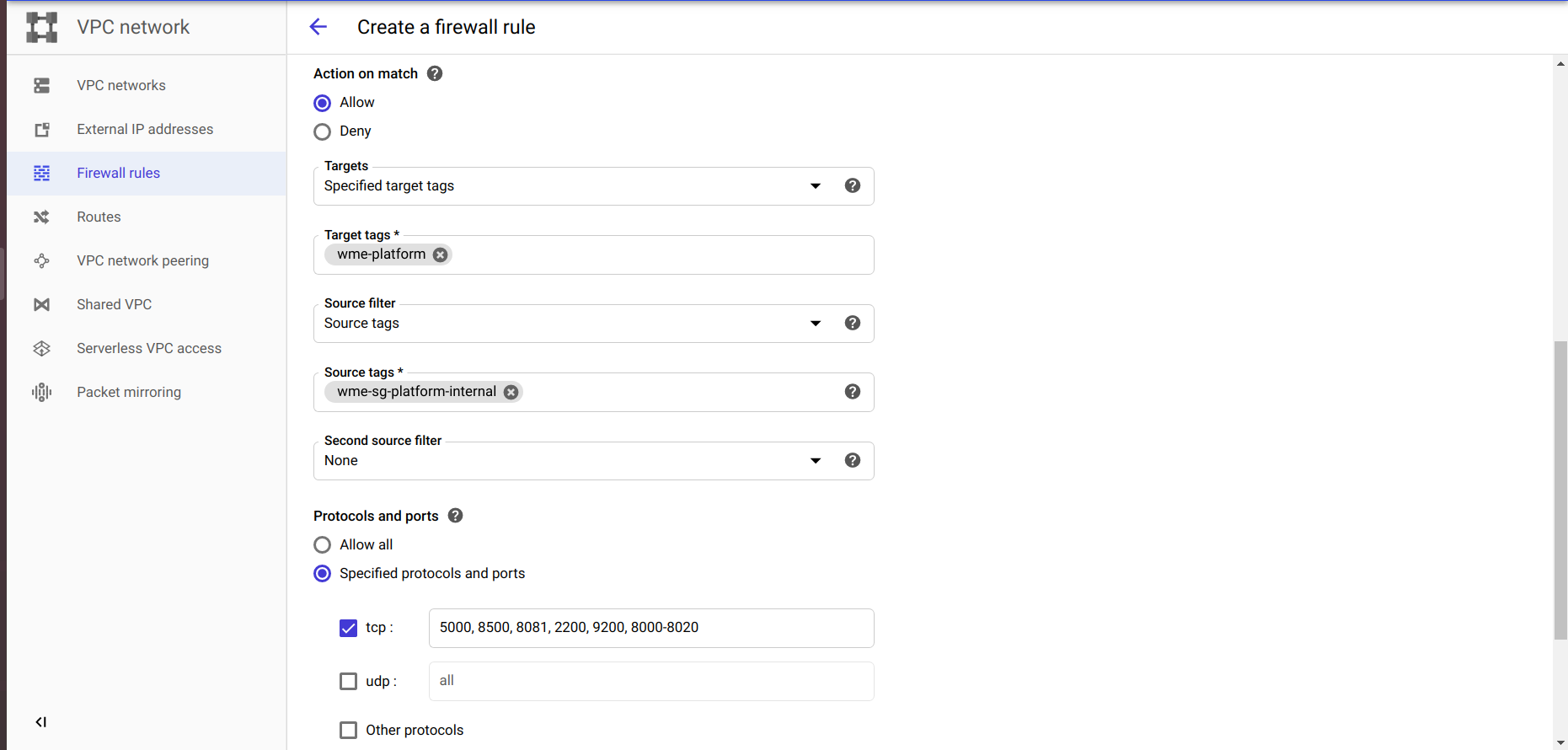Tick the Other protocols checkbox
Viewport: 1568px width, 750px height.
(348, 730)
